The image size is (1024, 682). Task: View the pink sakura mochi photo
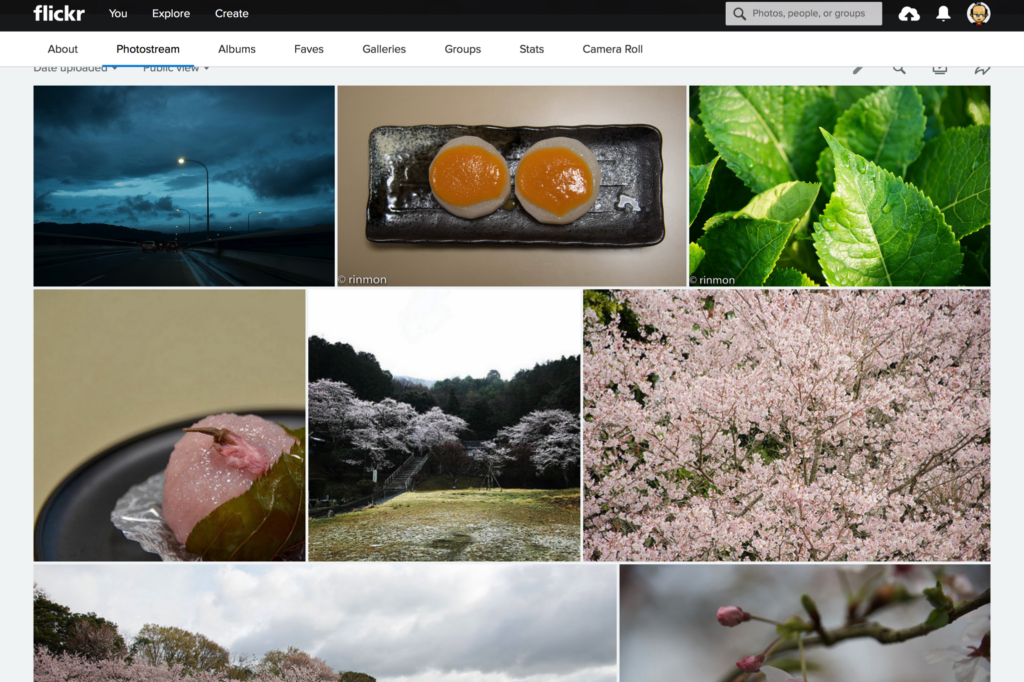click(169, 425)
